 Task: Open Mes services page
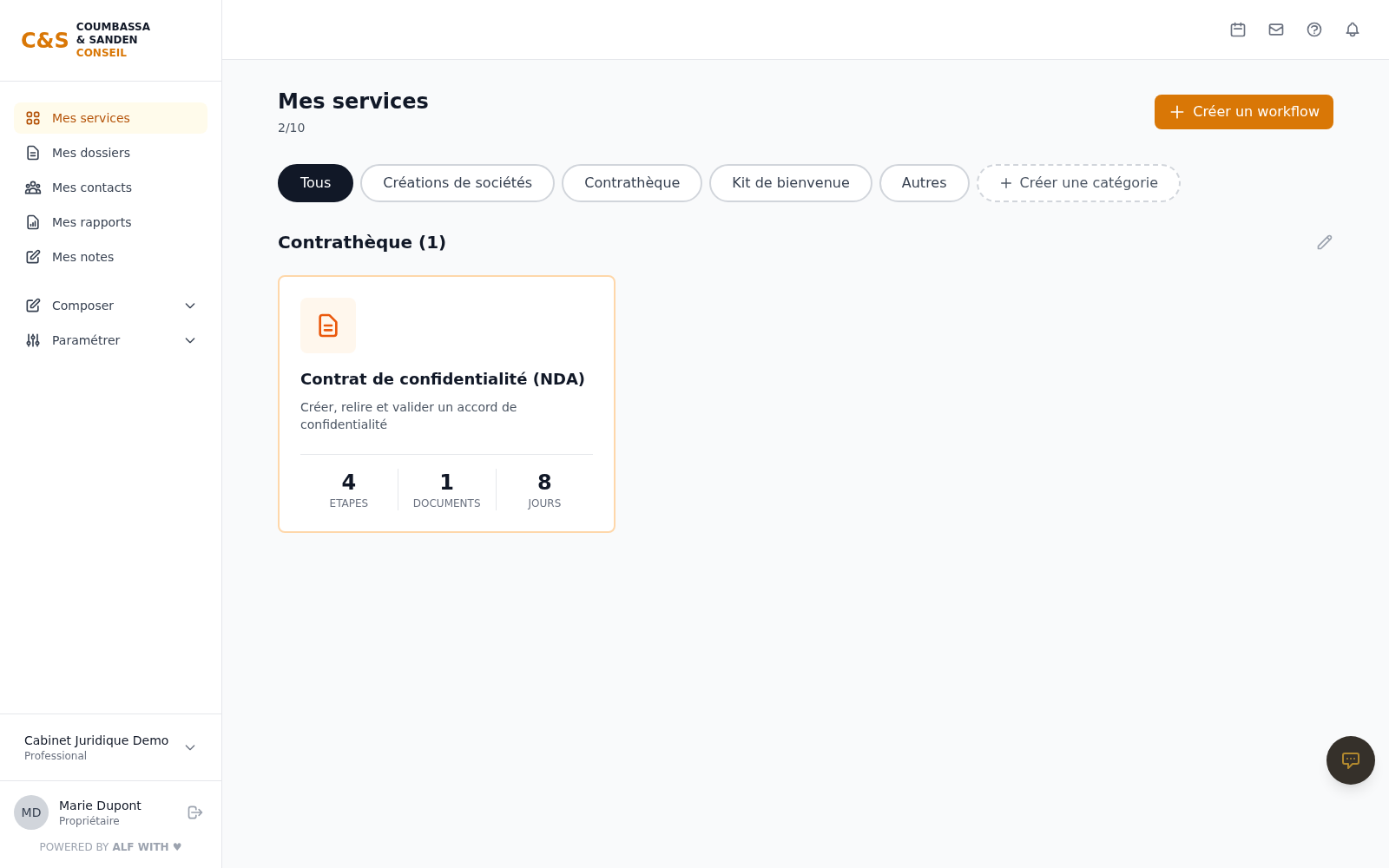(110, 118)
